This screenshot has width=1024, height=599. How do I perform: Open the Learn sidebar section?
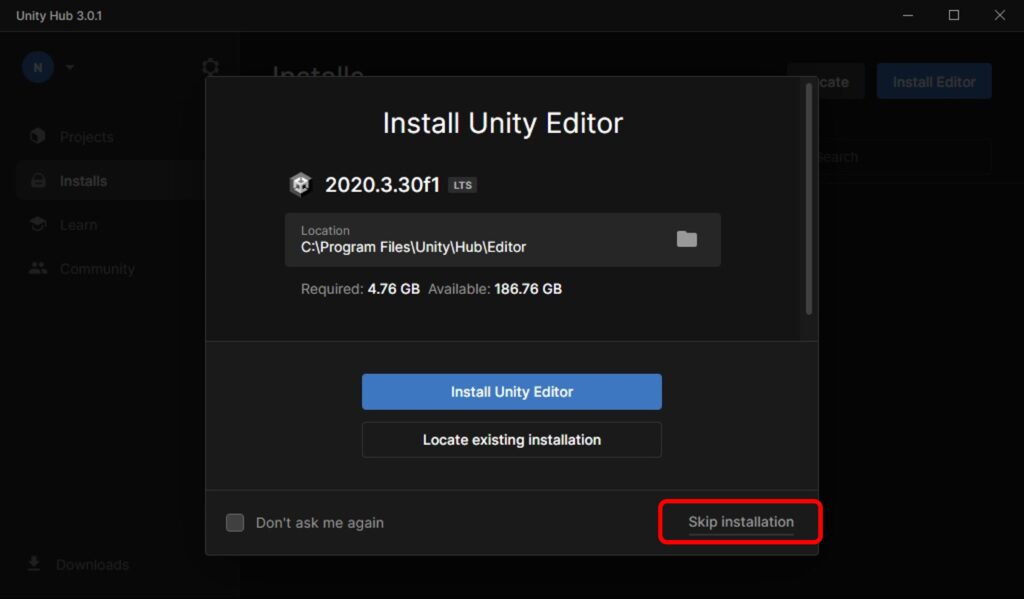(111, 225)
